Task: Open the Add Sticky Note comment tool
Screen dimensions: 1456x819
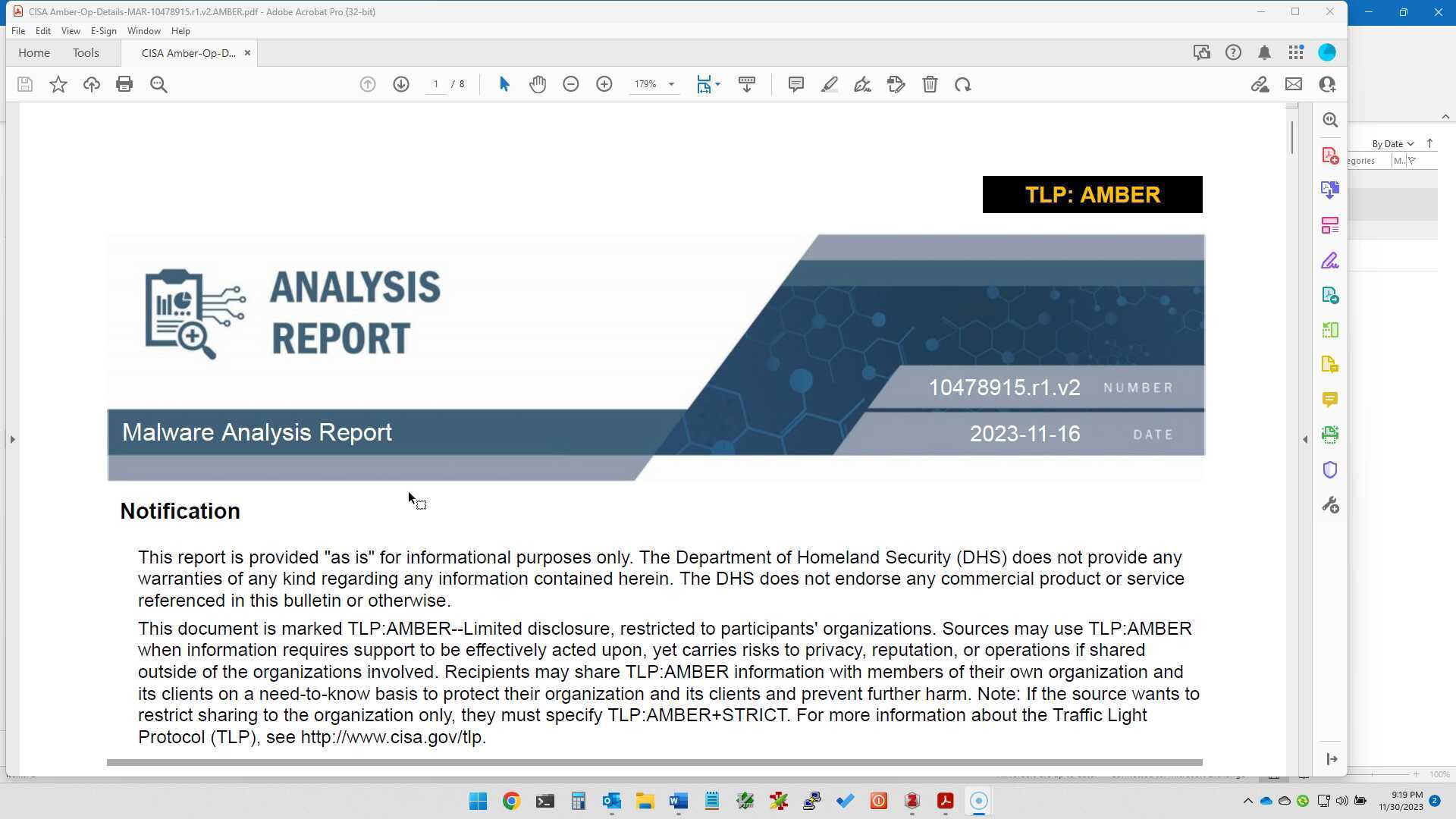Action: tap(795, 84)
